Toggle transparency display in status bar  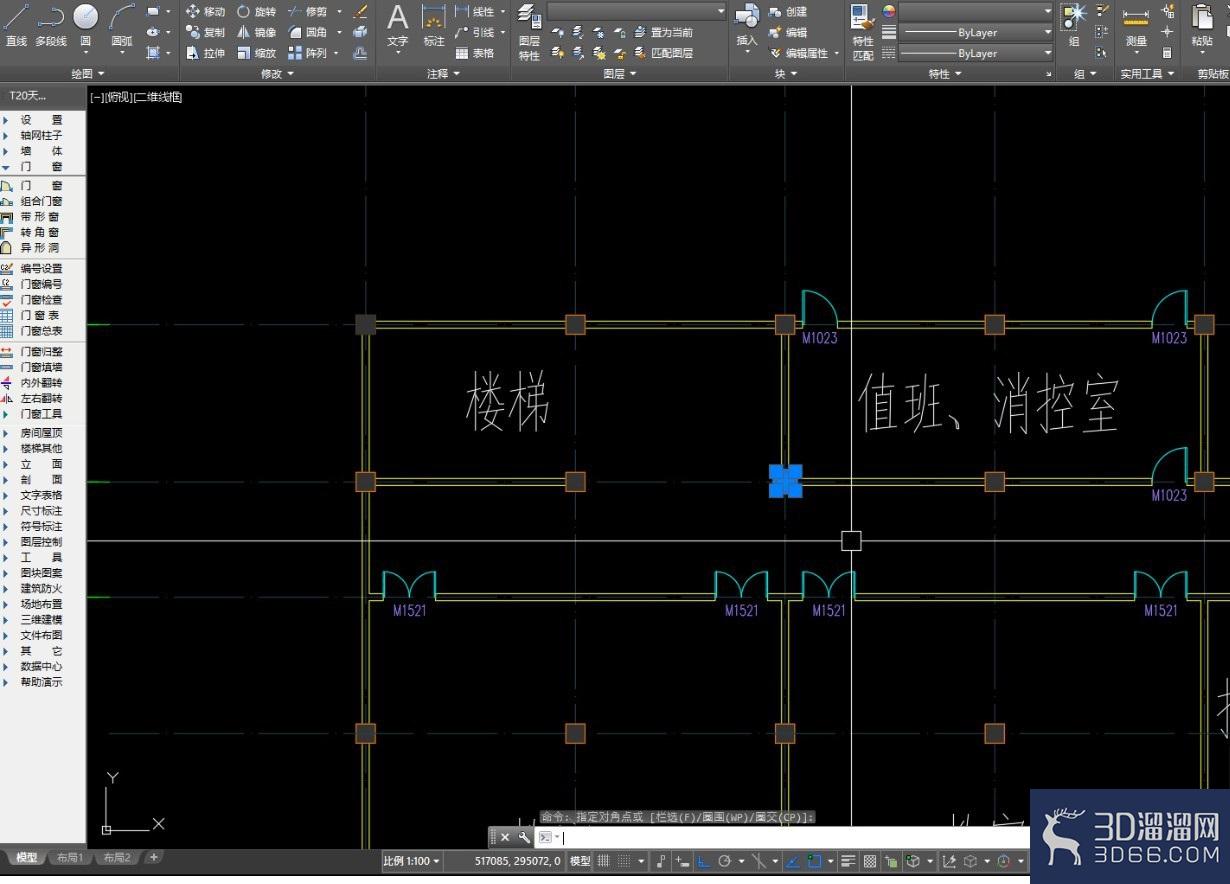click(870, 861)
